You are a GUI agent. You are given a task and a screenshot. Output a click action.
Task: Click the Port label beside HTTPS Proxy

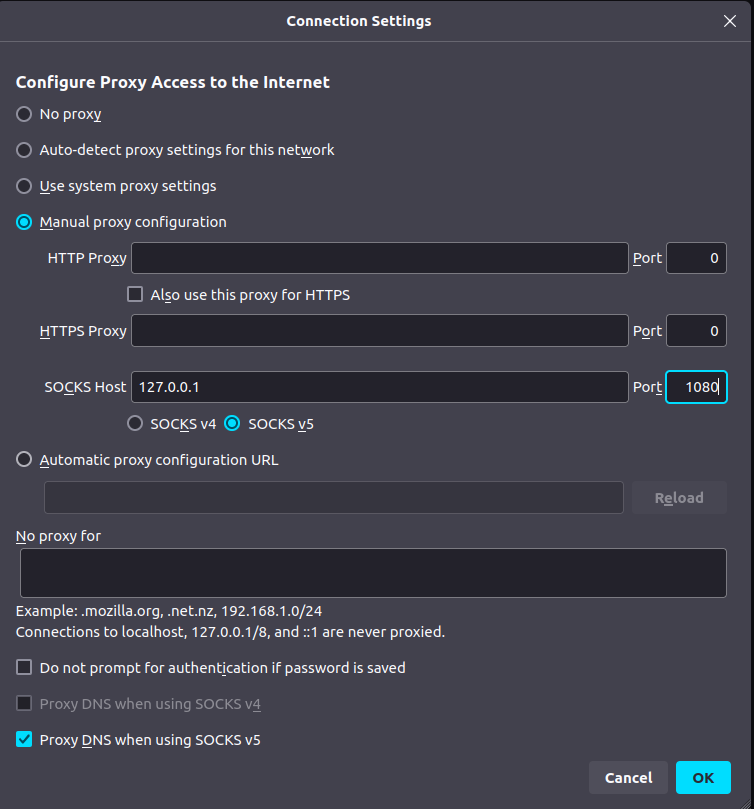coord(647,331)
